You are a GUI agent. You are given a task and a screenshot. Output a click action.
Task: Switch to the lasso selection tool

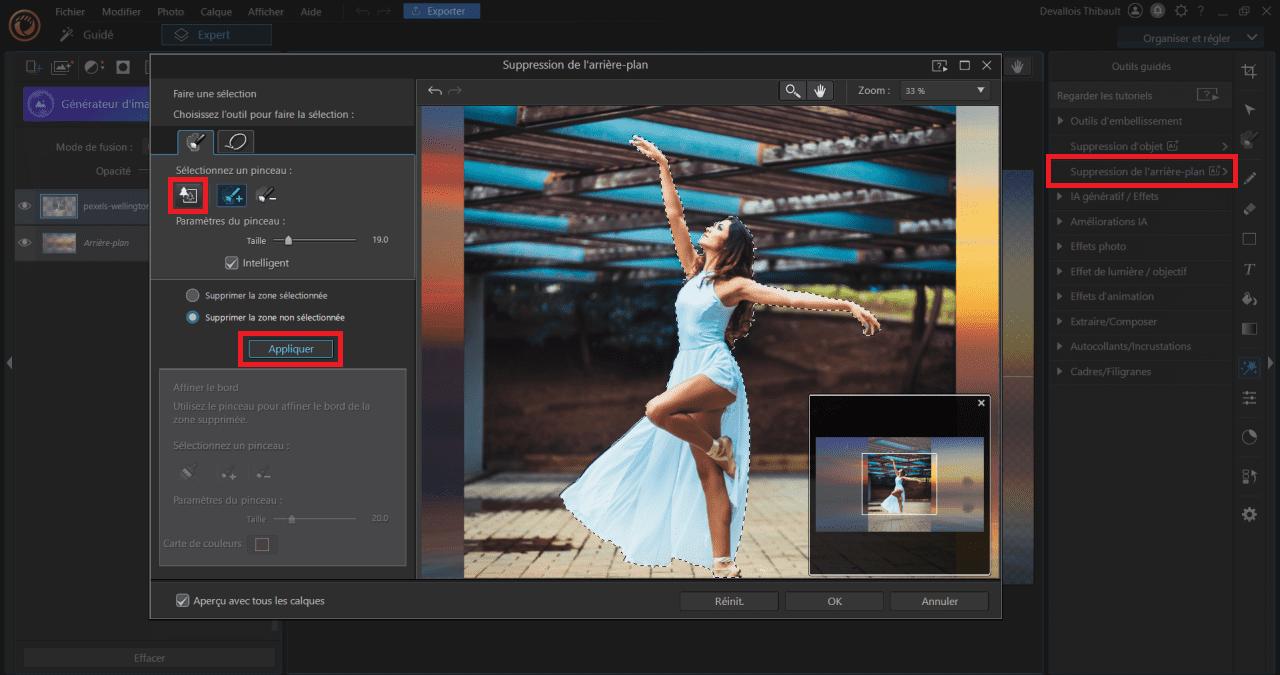(235, 142)
